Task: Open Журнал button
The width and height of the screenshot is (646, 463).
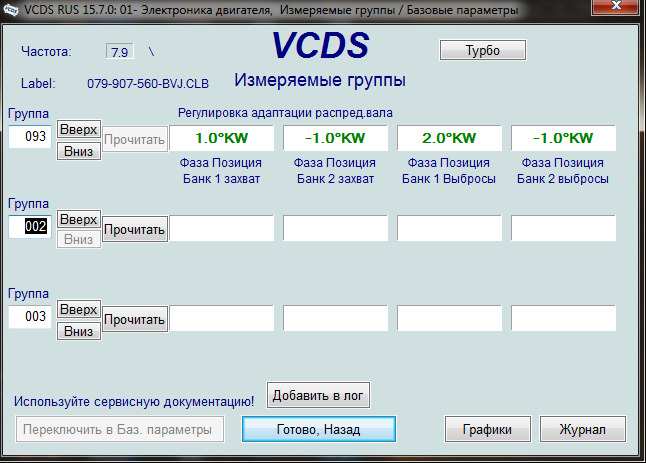Action: 583,429
